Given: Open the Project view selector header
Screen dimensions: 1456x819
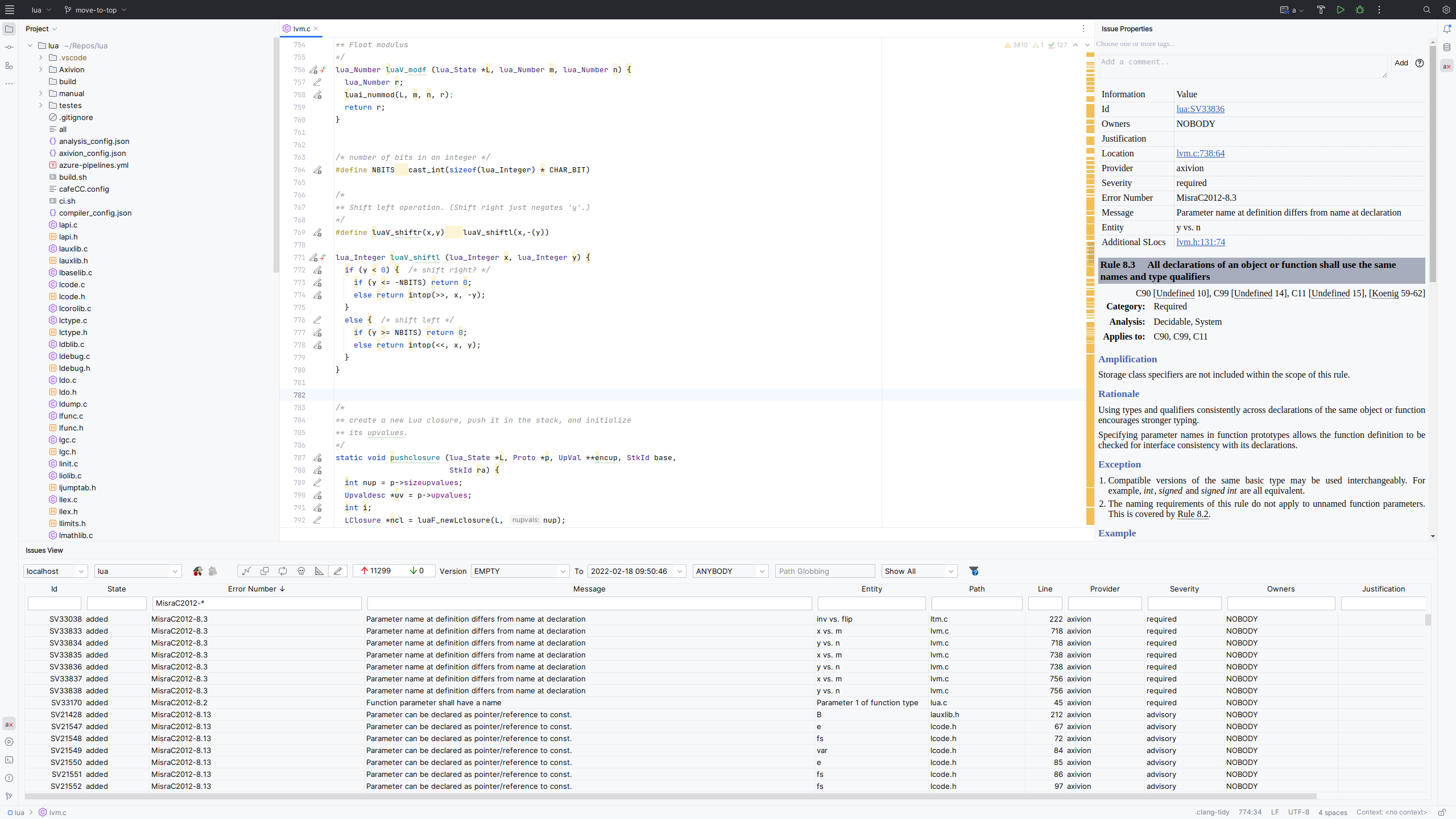Looking at the screenshot, I should (x=41, y=29).
